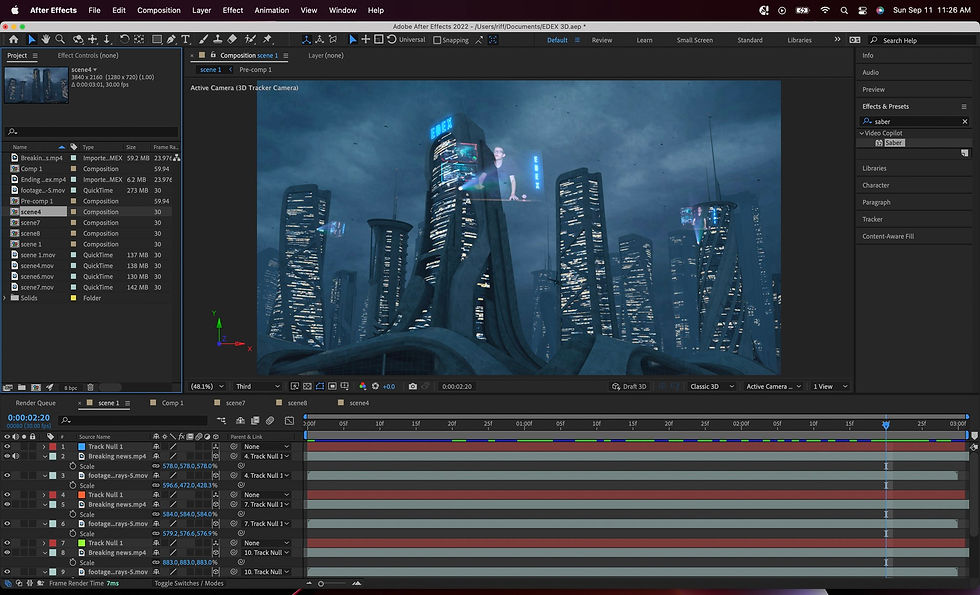The image size is (980, 595).
Task: Click the Reset Exposure icon in viewer
Action: 376,386
